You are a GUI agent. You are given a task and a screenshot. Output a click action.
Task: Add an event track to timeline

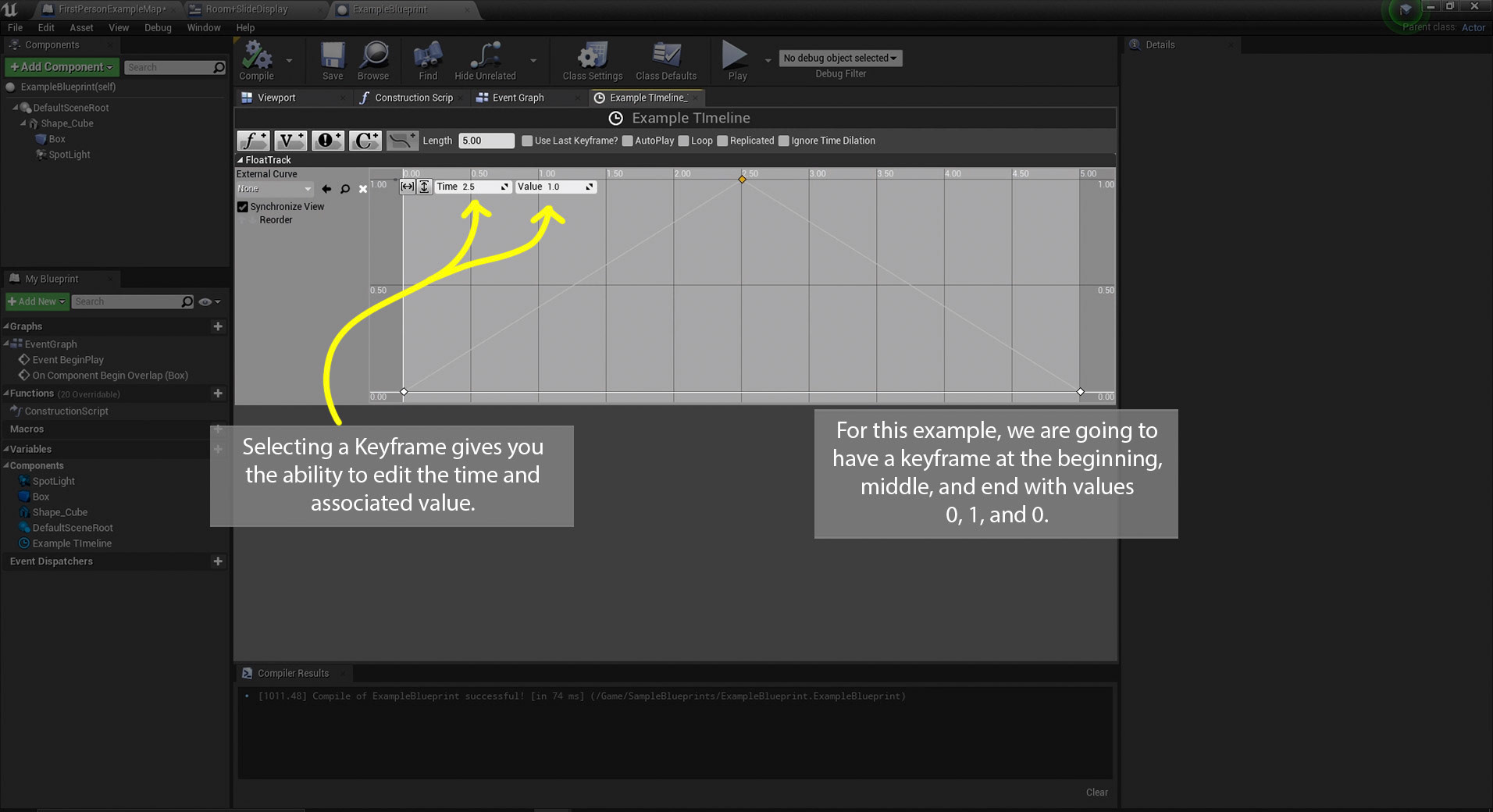(328, 141)
